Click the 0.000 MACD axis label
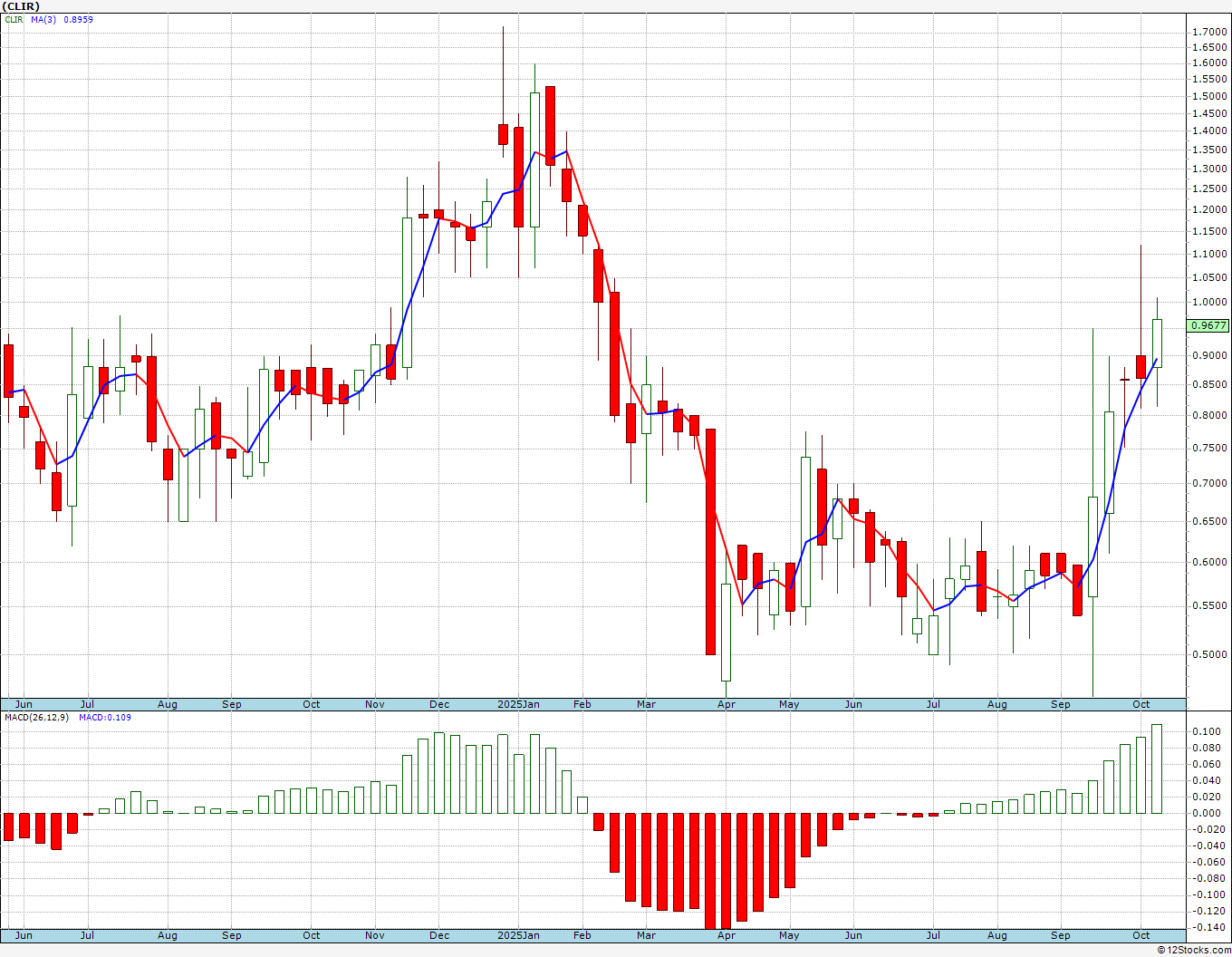 coord(1206,814)
